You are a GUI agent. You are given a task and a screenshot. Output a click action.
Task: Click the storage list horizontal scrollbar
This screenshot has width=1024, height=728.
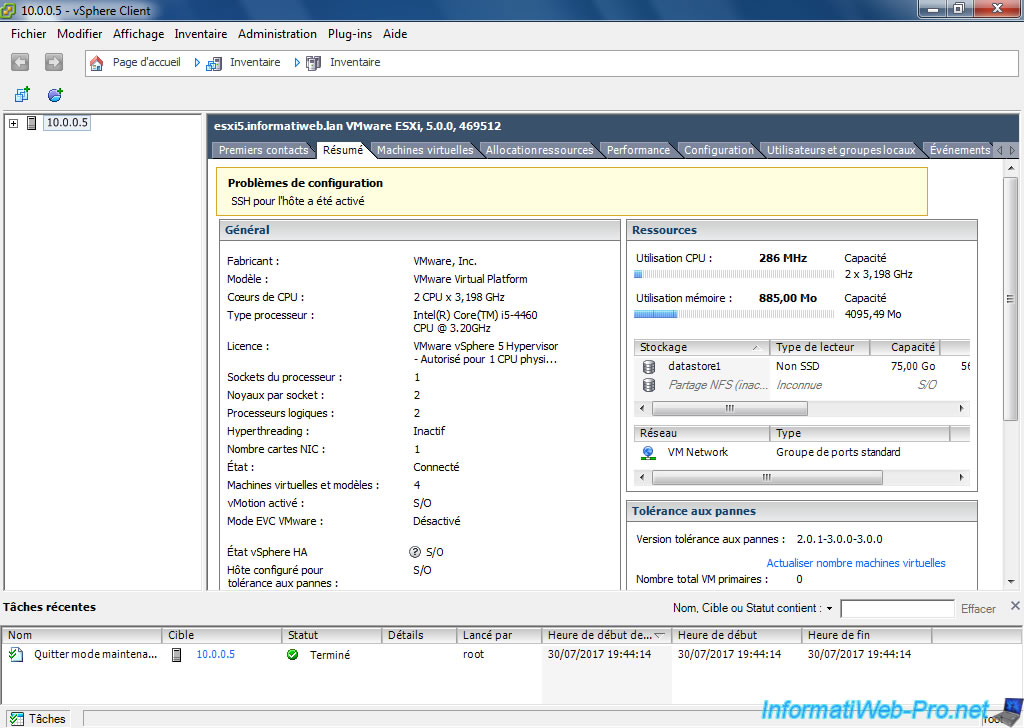point(730,409)
